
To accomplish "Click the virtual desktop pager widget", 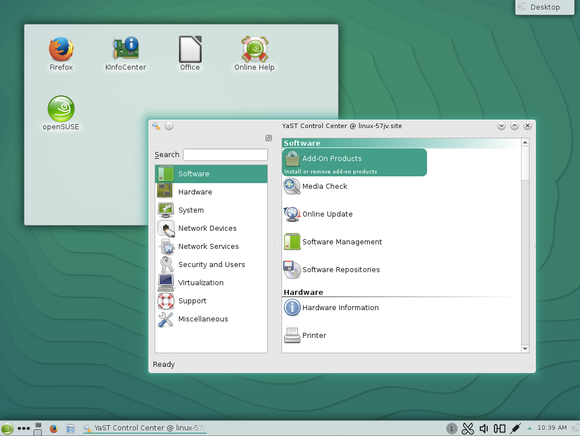I will (x=38, y=429).
